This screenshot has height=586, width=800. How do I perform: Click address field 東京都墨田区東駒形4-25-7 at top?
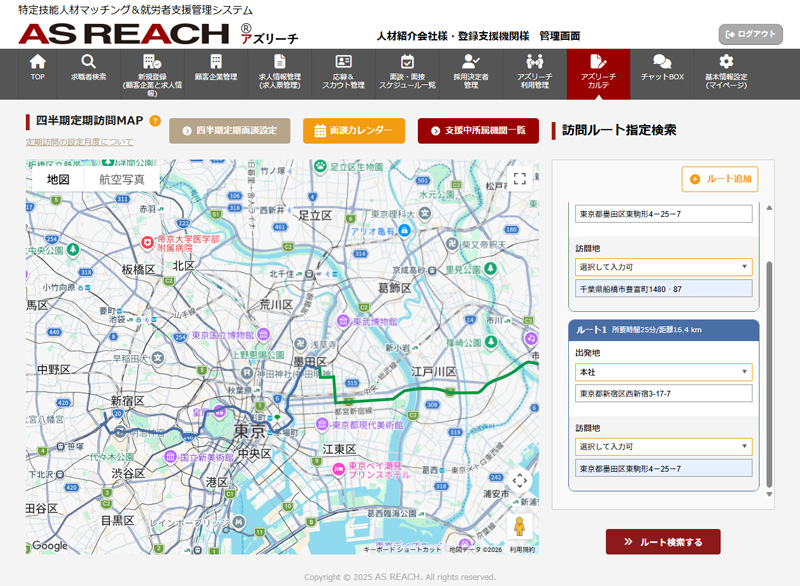point(664,214)
